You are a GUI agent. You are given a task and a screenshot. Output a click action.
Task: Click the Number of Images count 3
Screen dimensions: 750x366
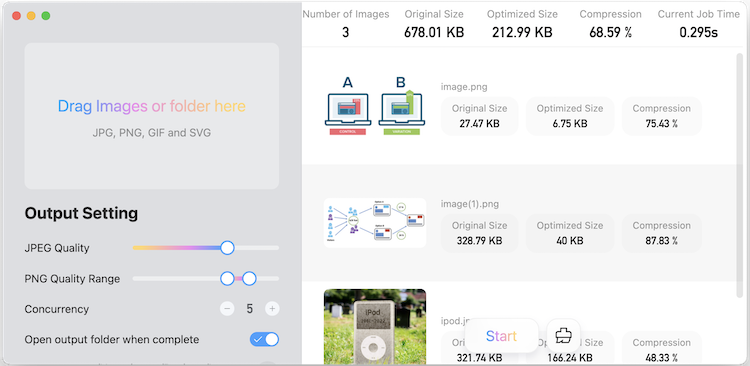pyautogui.click(x=345, y=33)
